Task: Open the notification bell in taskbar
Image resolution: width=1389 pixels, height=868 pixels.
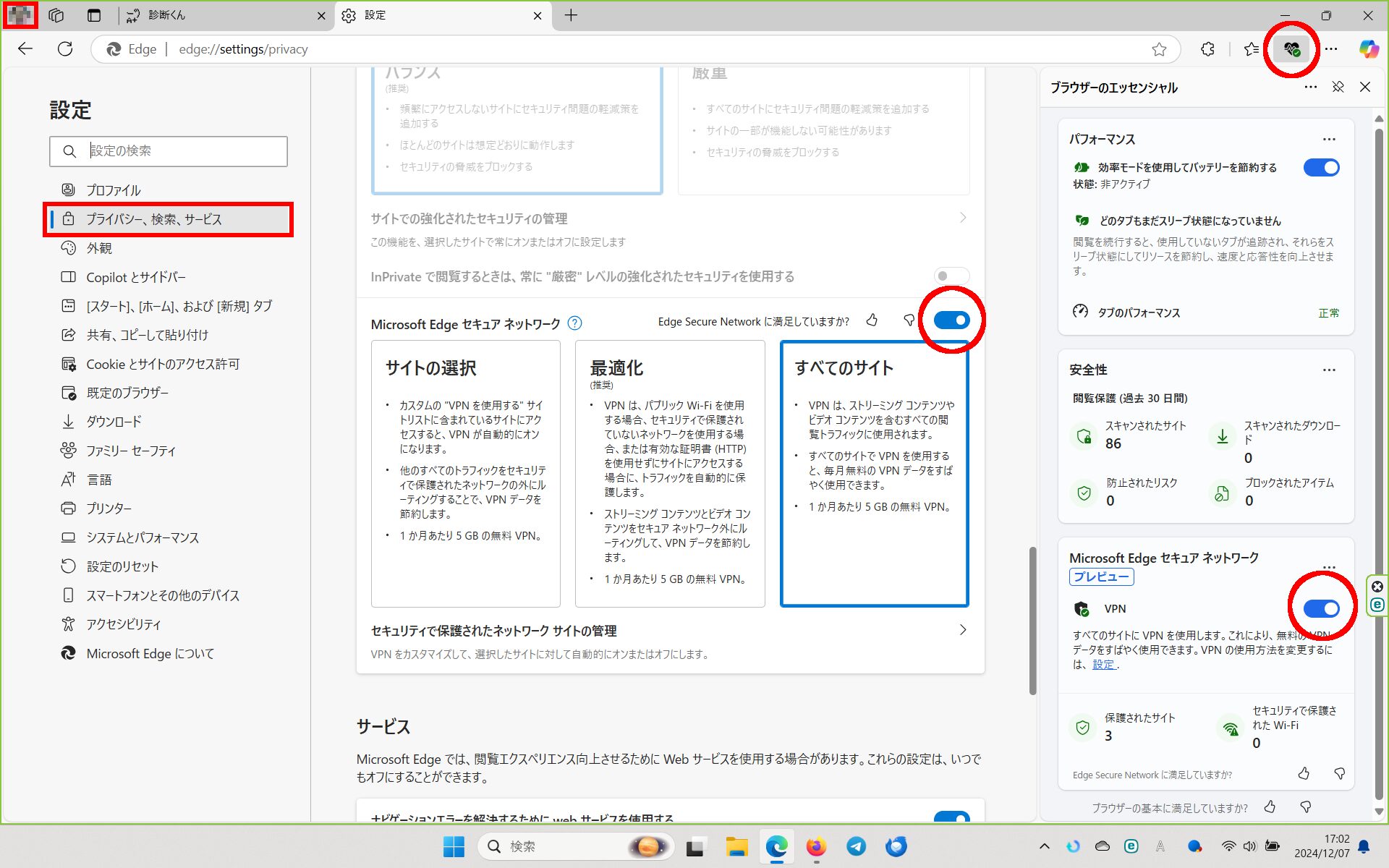Action: pyautogui.click(x=1364, y=846)
